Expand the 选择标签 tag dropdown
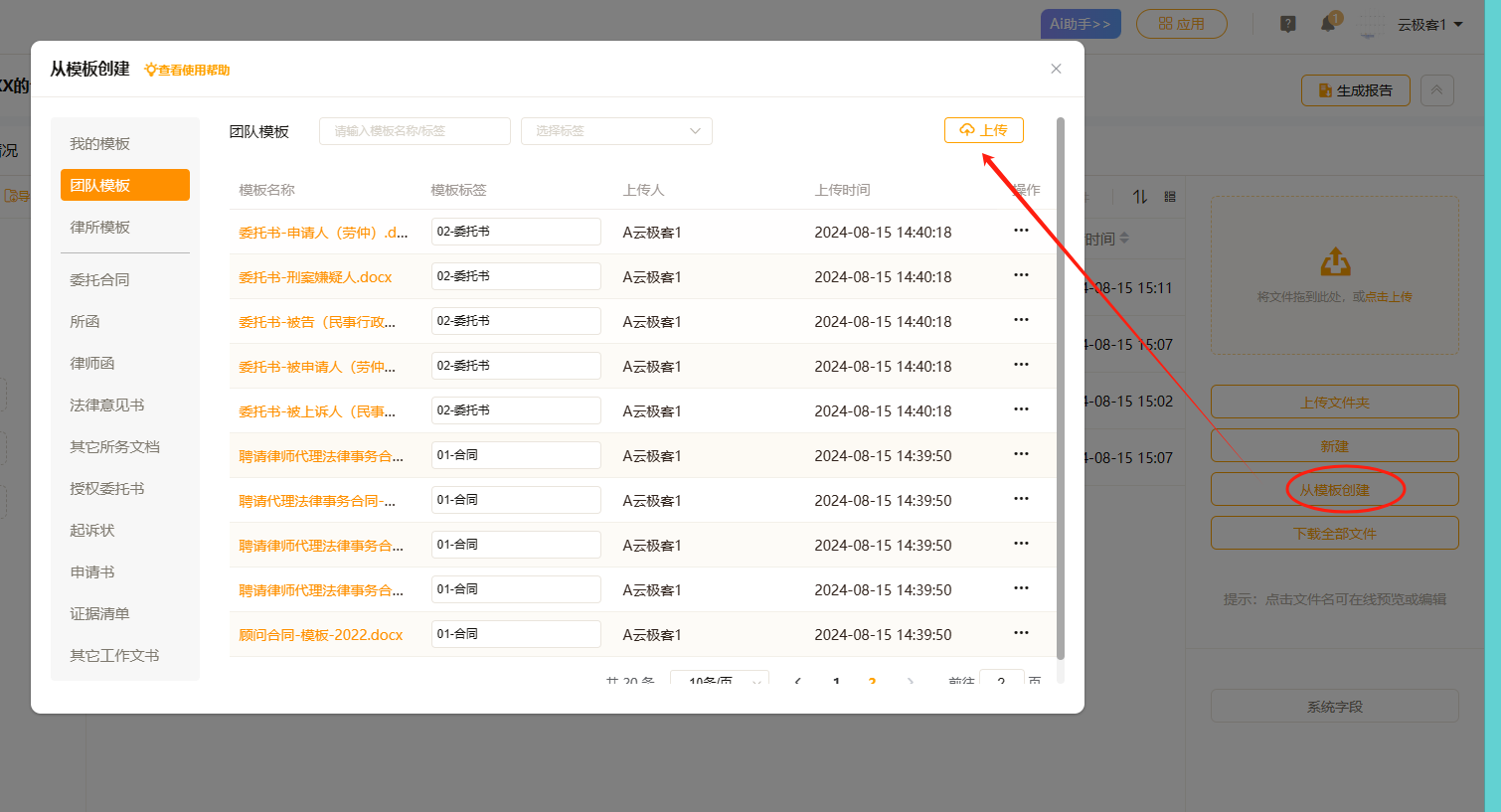 (x=616, y=131)
